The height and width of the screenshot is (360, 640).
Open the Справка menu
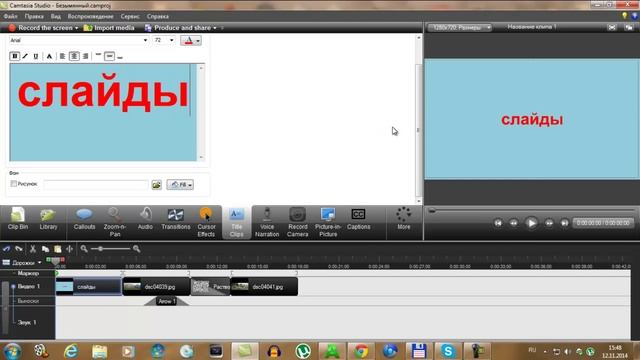tap(158, 16)
